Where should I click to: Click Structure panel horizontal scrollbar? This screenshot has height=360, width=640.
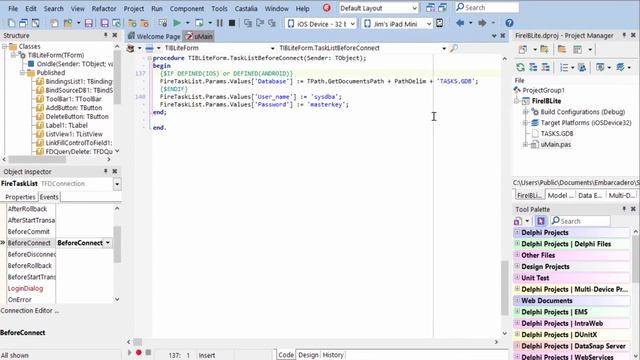click(x=57, y=160)
